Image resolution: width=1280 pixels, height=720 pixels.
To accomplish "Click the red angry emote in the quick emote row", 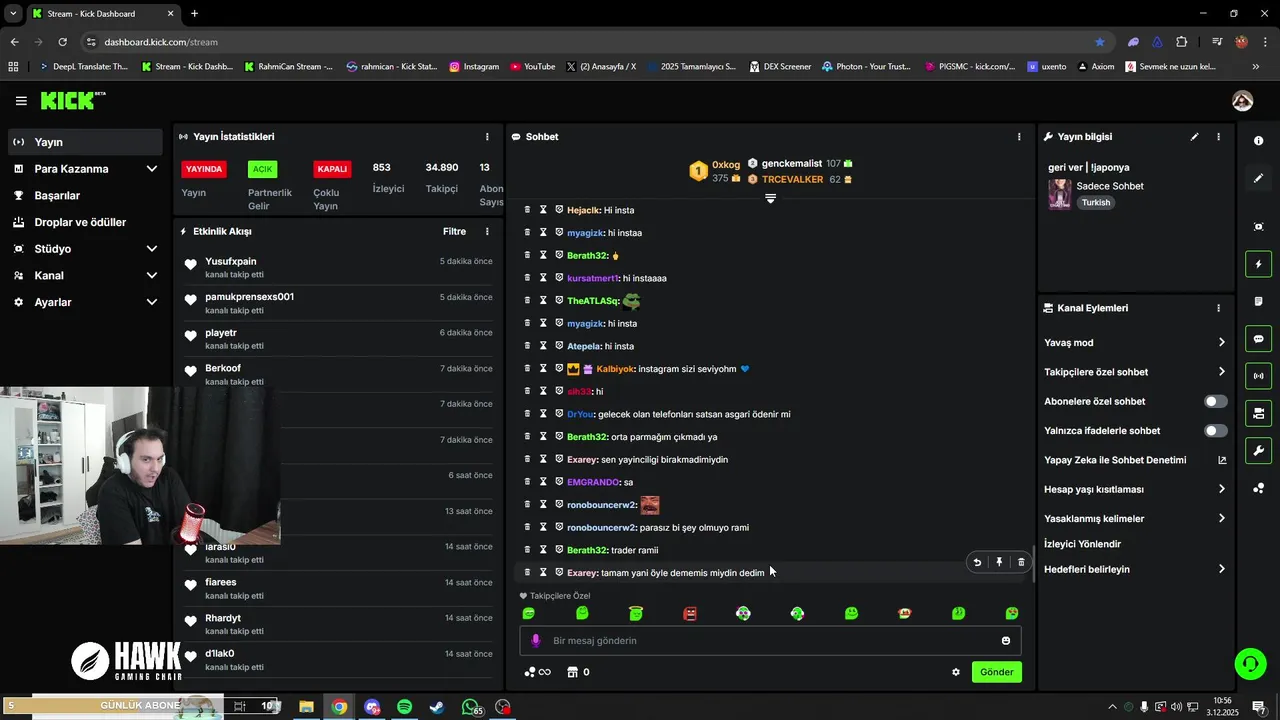I will [x=690, y=613].
